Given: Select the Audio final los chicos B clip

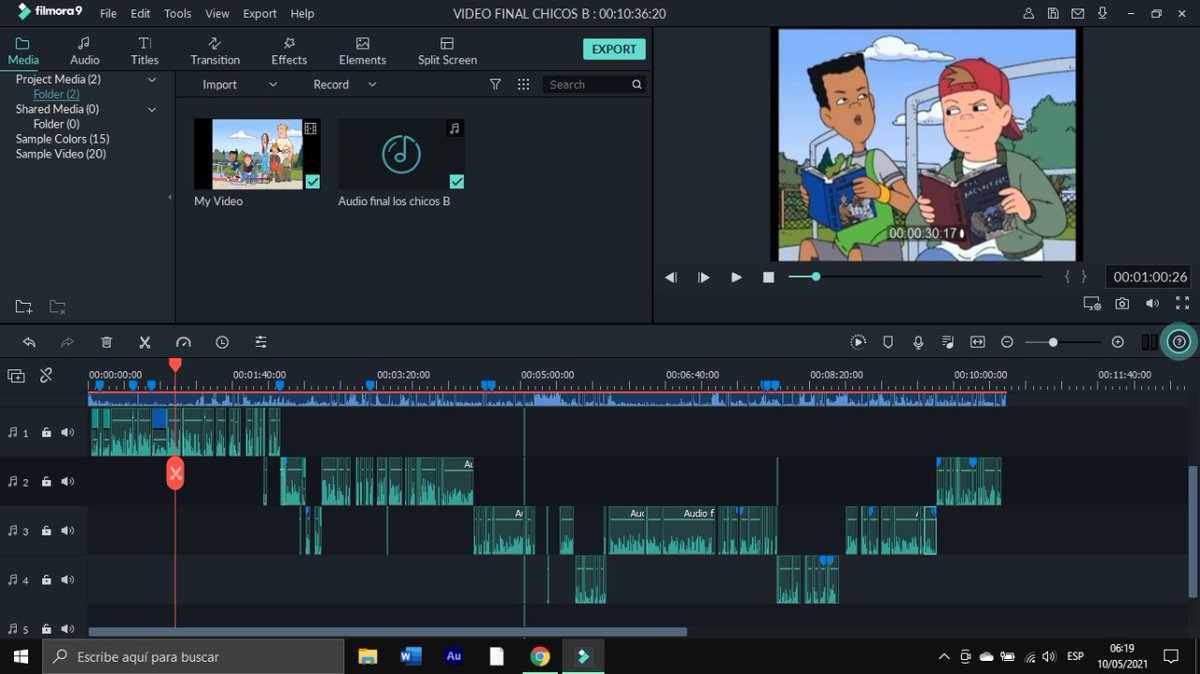Looking at the screenshot, I should coord(401,154).
